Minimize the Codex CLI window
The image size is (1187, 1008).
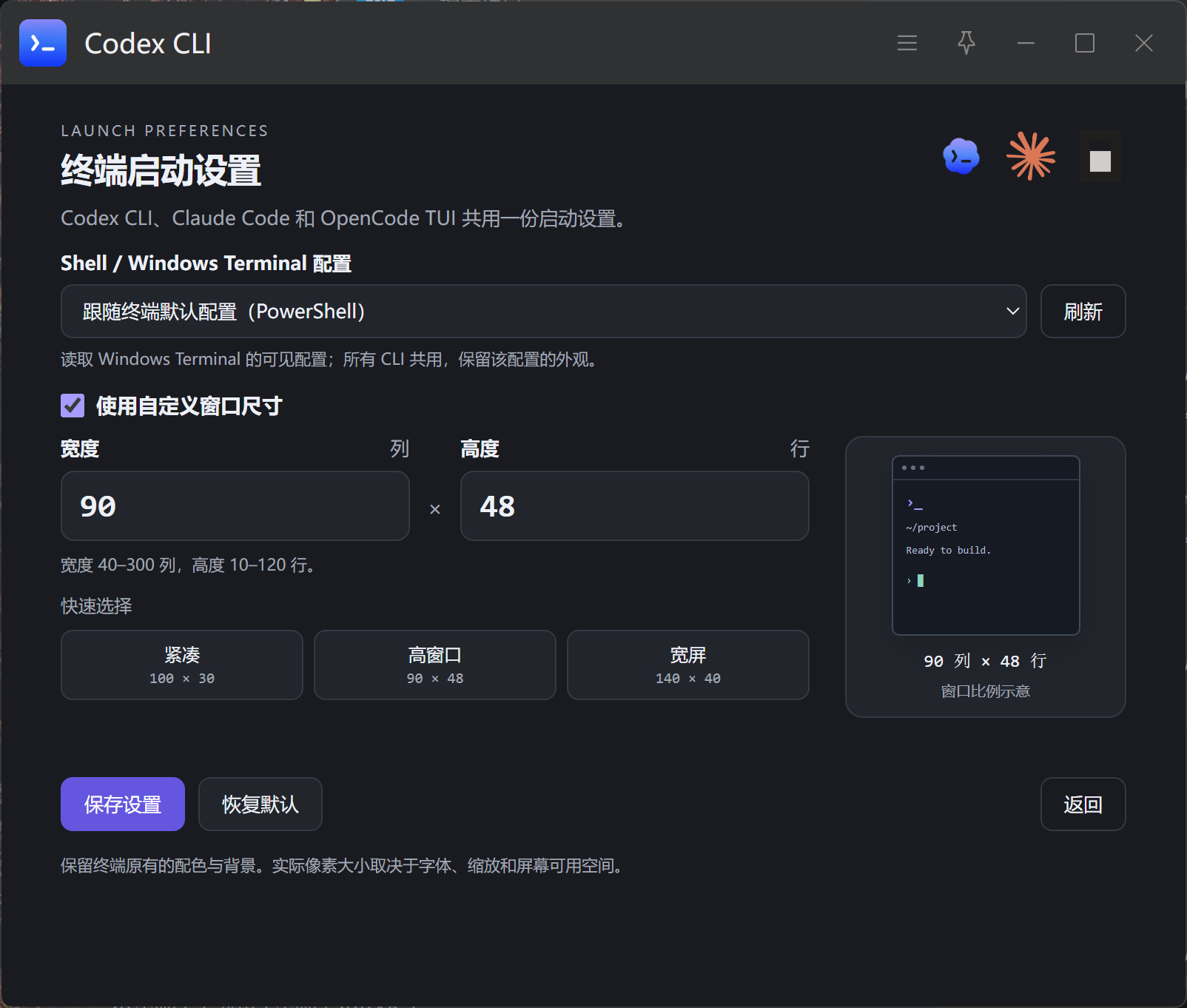click(x=1026, y=43)
